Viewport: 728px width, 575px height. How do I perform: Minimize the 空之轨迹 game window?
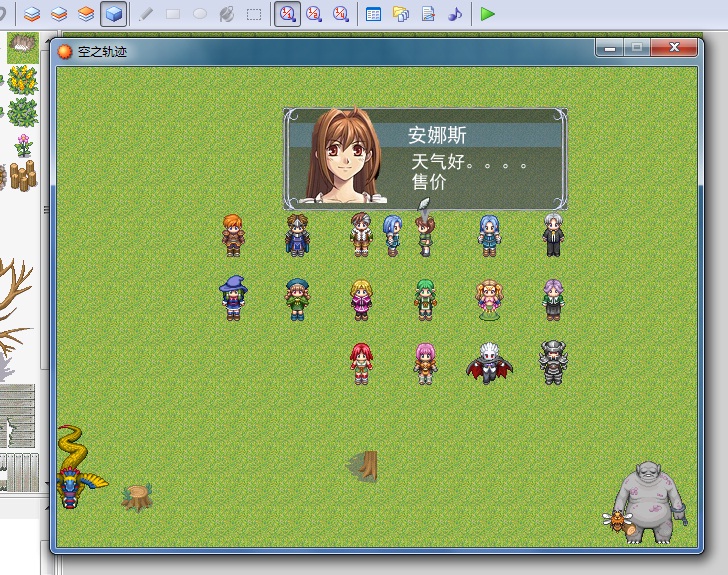tap(610, 48)
